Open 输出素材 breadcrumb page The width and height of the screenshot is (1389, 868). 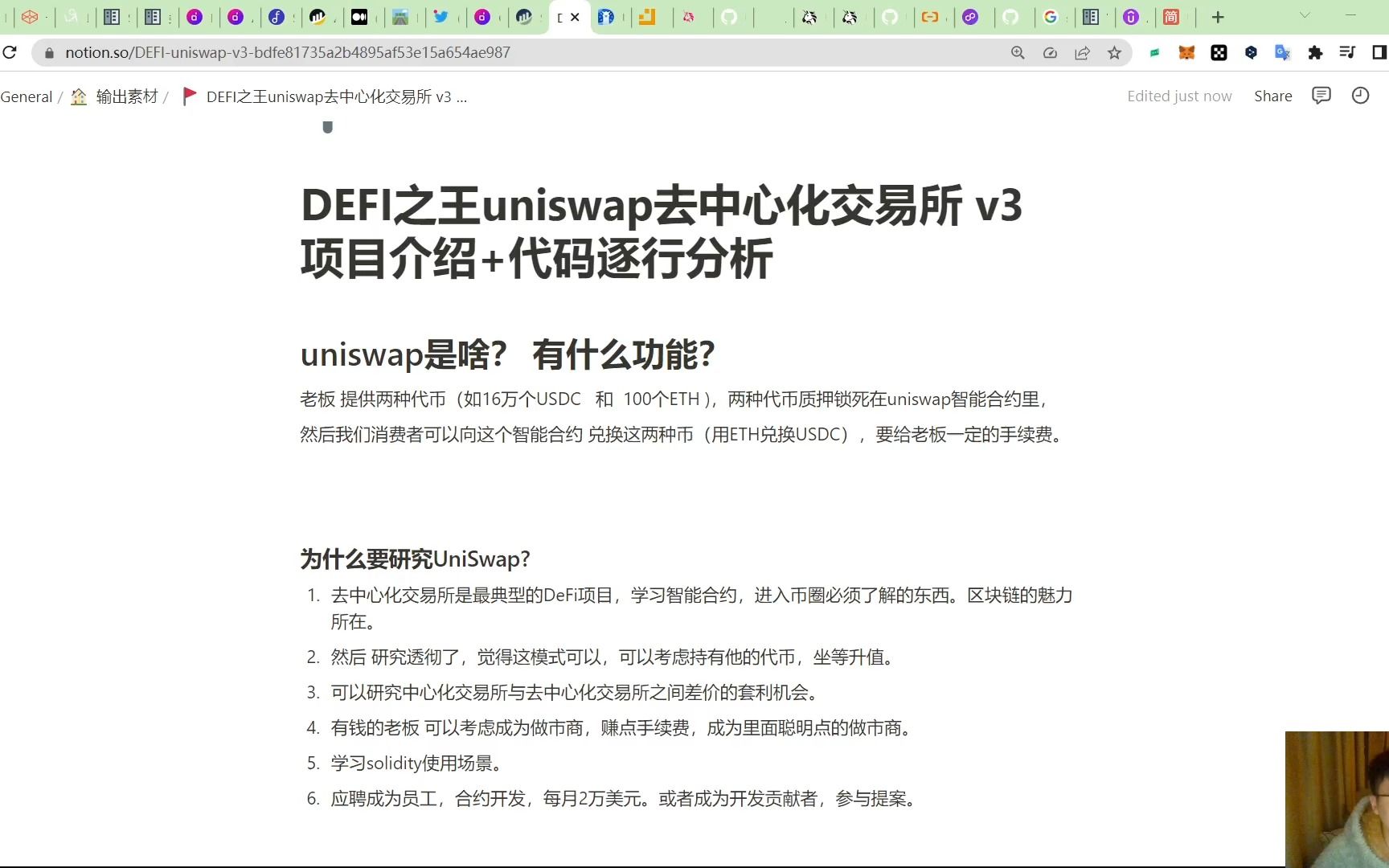127,96
